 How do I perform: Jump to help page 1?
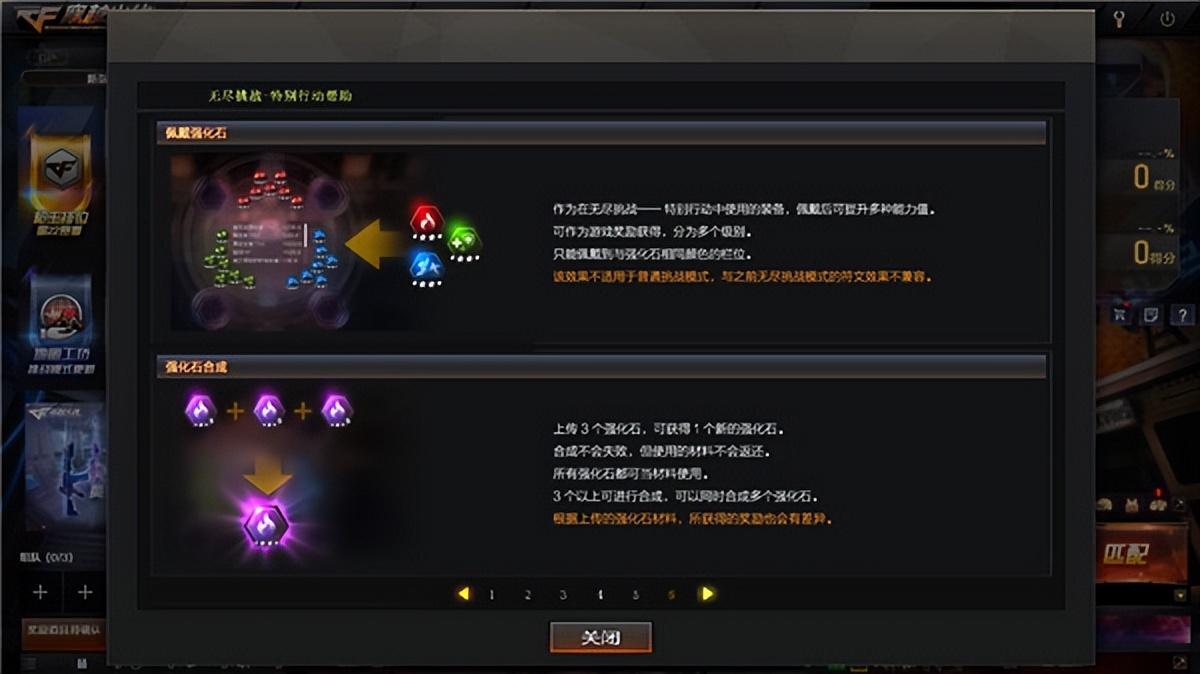pos(492,594)
